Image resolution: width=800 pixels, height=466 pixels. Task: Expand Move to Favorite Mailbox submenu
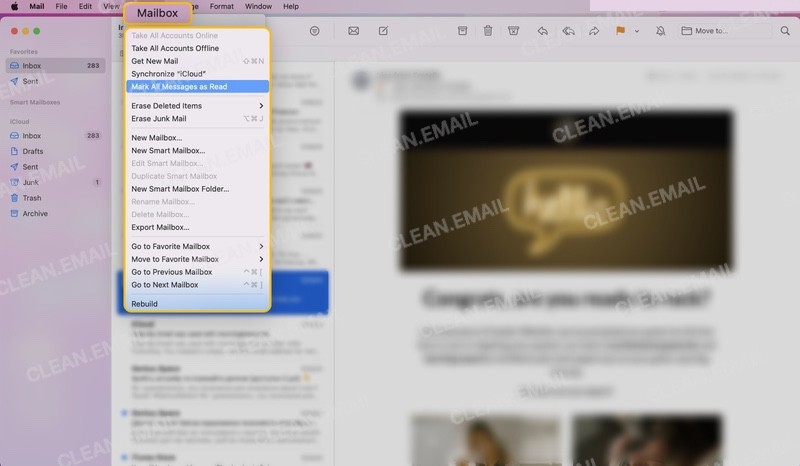(197, 259)
